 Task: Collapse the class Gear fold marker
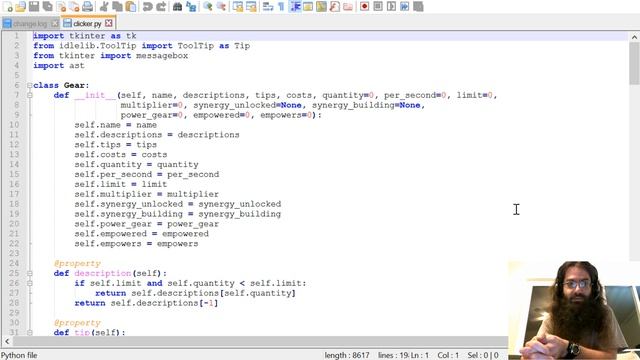click(29, 85)
